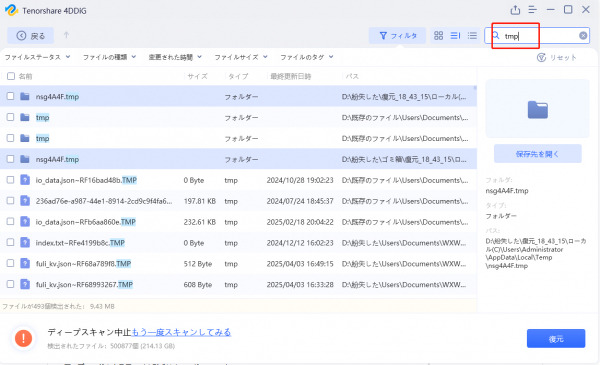Sort by the サイズ column header
Viewport: 600px width, 365px height.
click(197, 76)
